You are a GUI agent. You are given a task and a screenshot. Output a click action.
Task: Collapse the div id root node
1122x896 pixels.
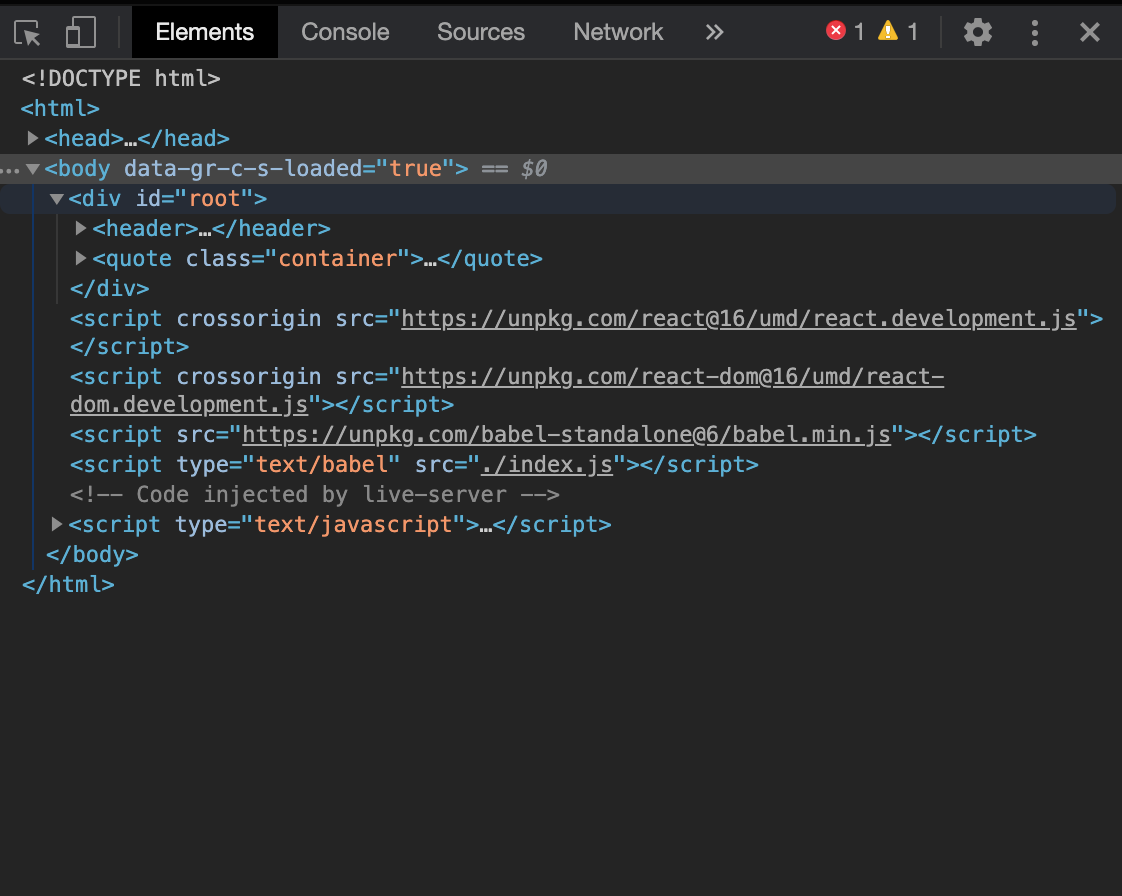coord(57,199)
